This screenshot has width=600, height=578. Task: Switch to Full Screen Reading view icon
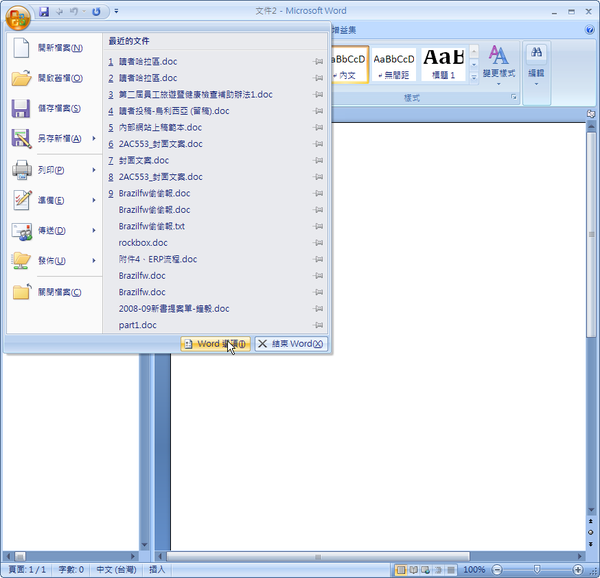(x=413, y=570)
